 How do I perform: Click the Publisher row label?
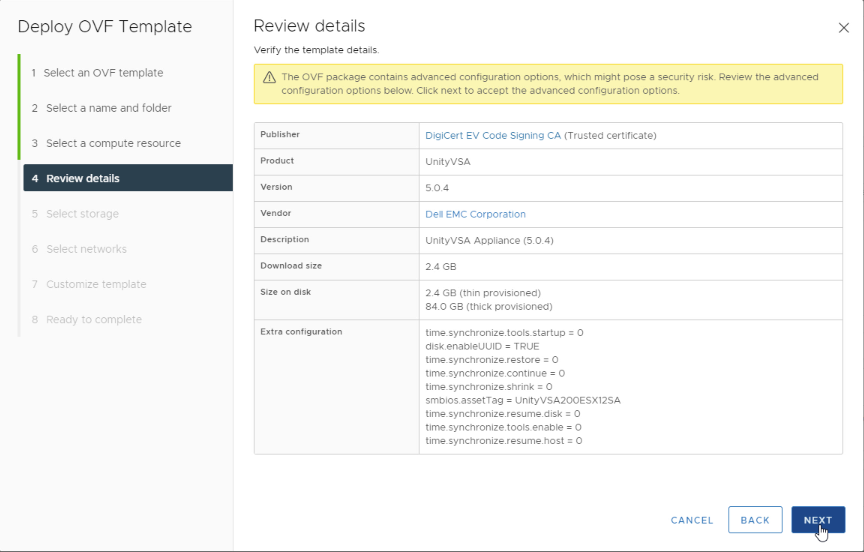click(x=280, y=134)
